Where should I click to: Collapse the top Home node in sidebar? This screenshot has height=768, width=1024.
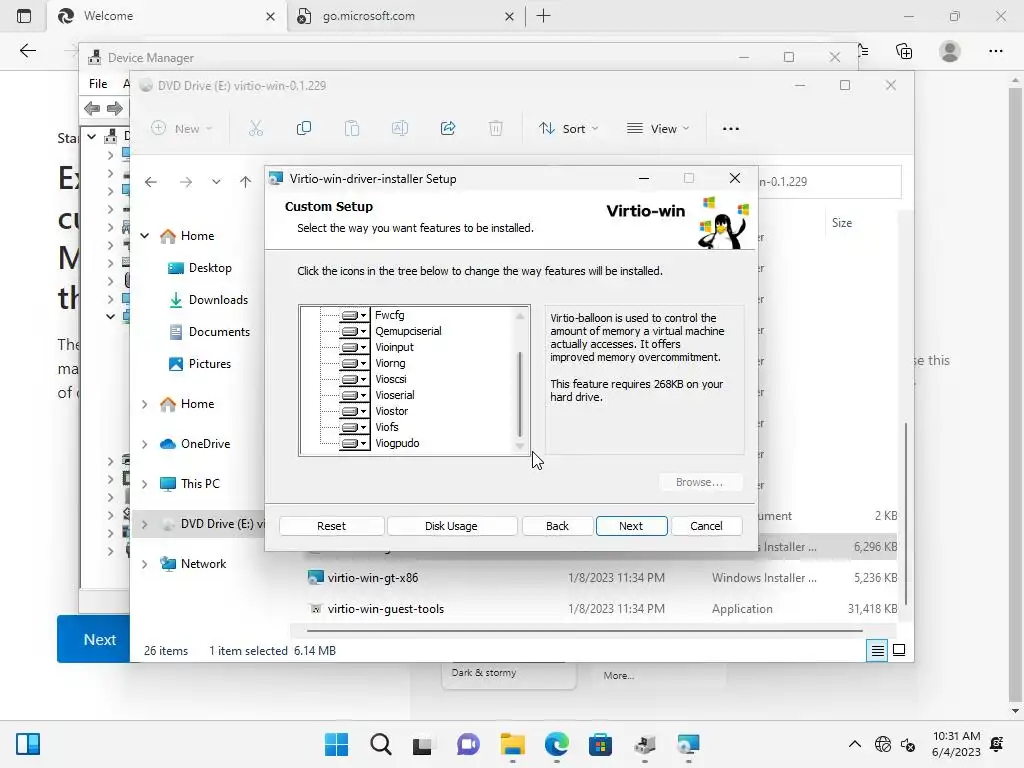(144, 236)
